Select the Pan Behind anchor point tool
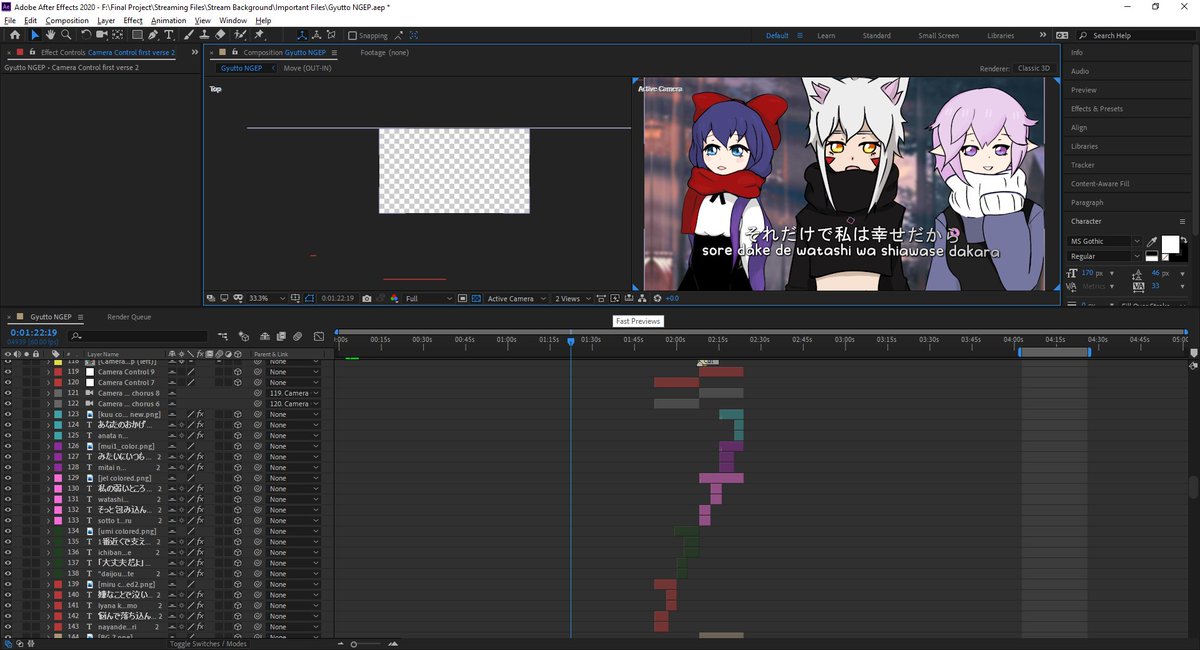The image size is (1200, 650). point(117,35)
